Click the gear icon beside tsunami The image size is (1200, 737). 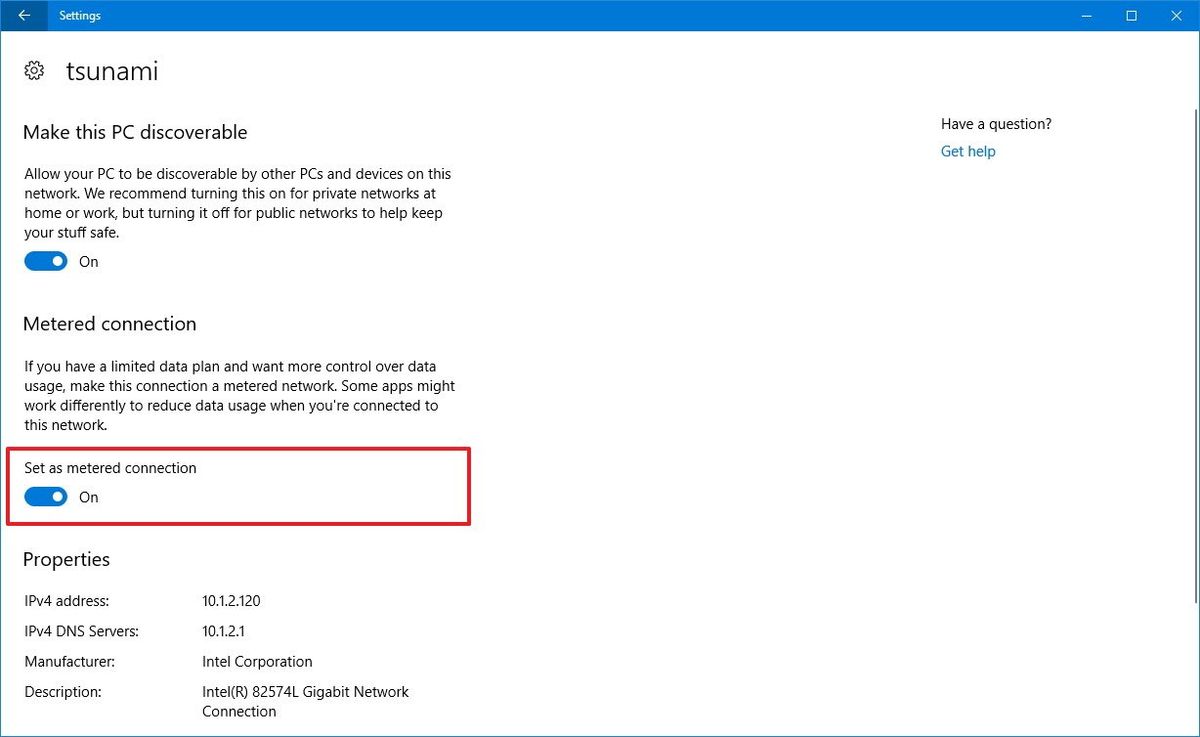(x=34, y=70)
